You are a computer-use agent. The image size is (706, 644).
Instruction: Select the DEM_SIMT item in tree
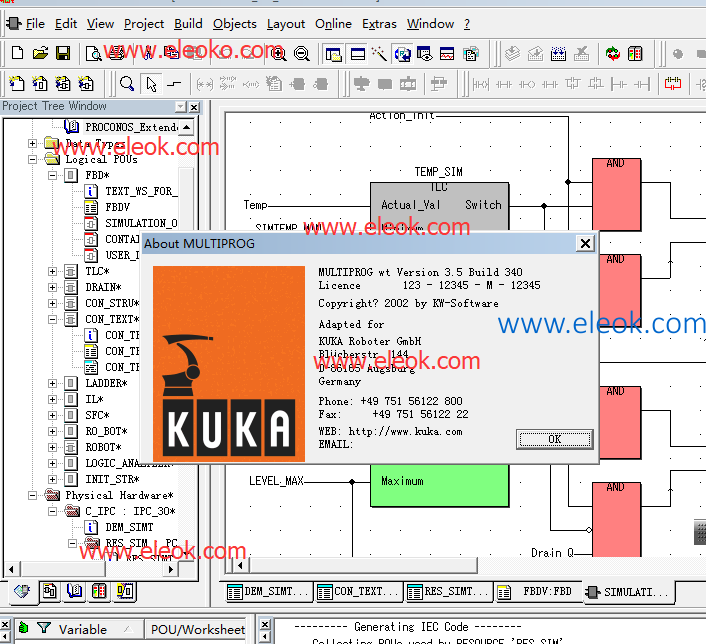(129, 527)
